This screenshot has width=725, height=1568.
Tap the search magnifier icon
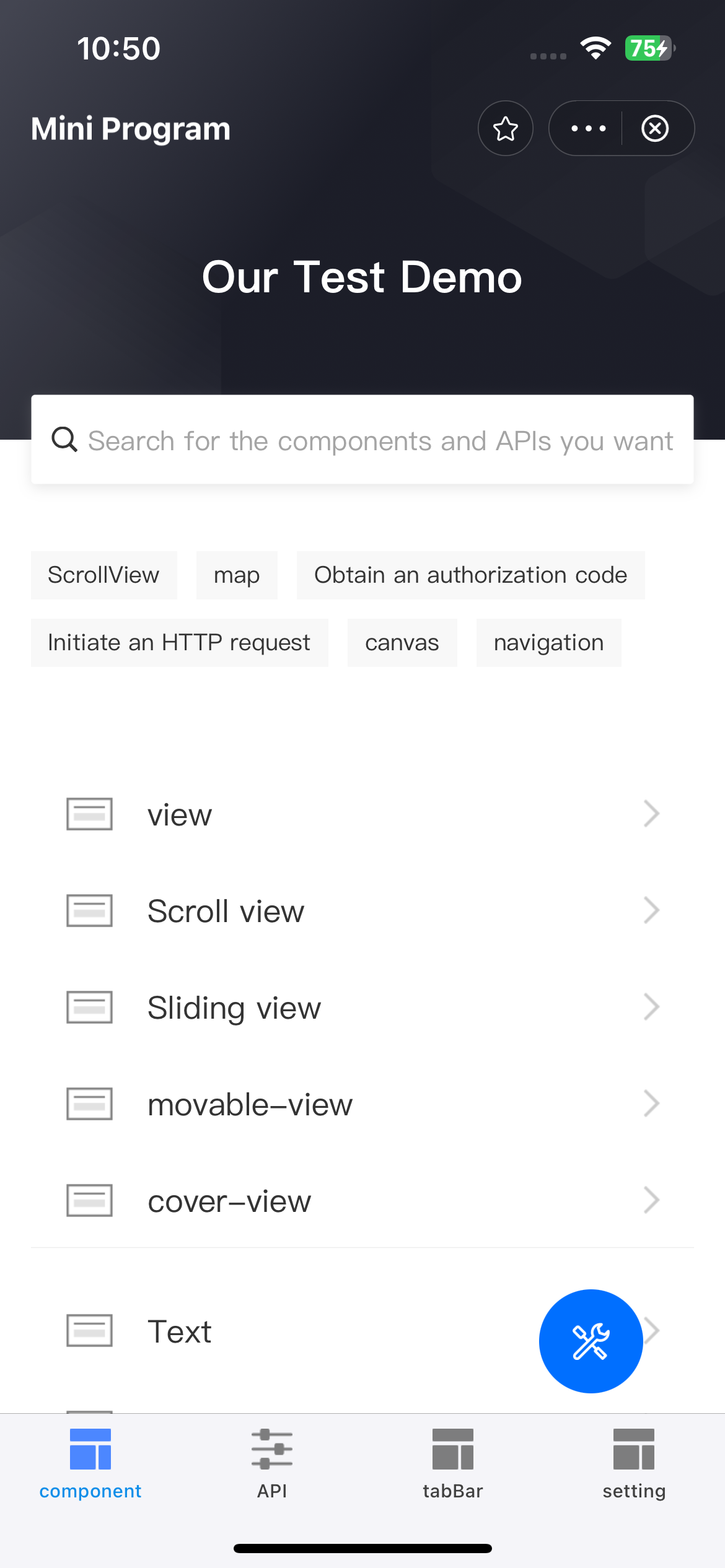[x=64, y=440]
